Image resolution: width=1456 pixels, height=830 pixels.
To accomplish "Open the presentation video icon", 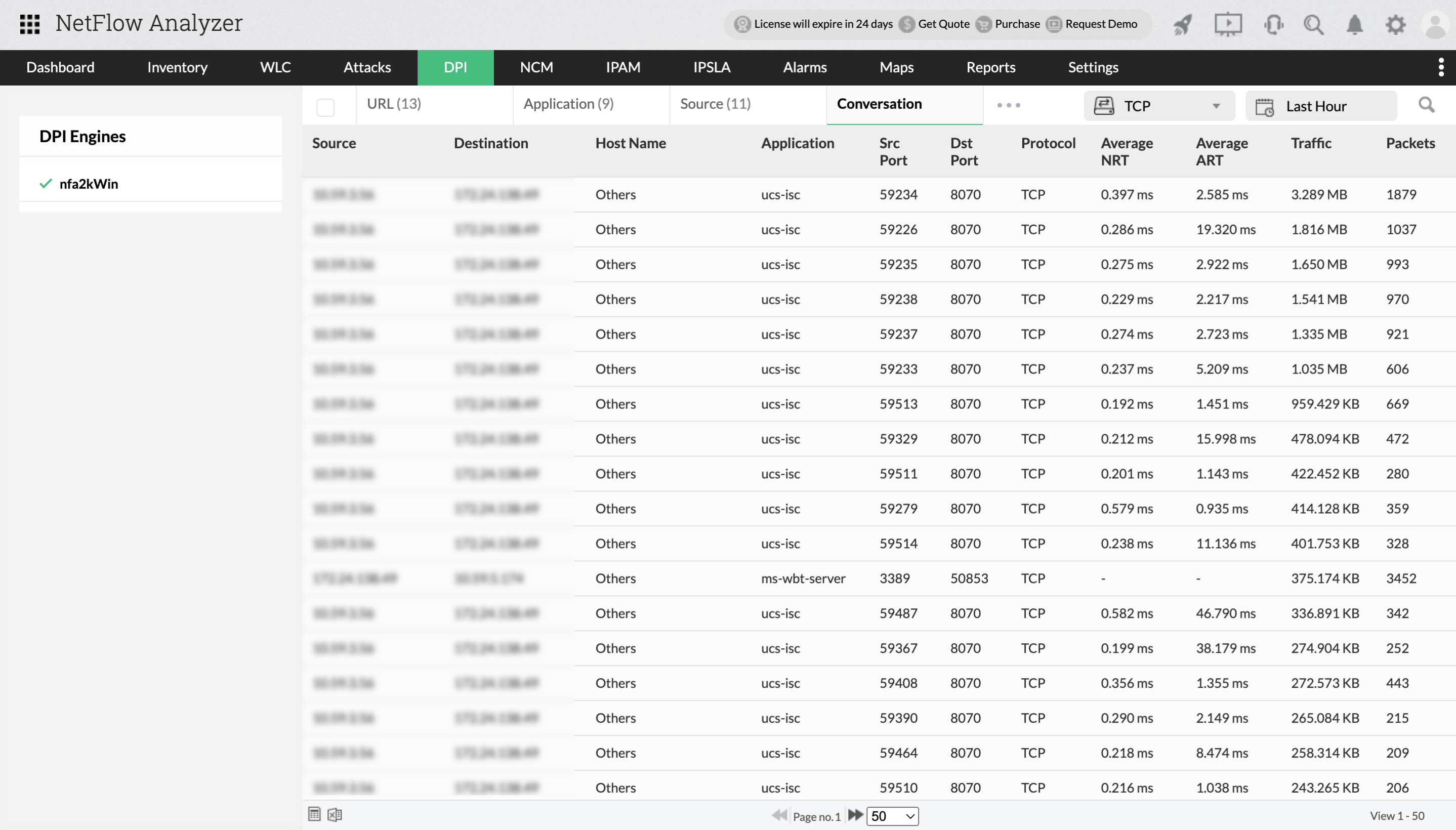I will pos(1227,24).
